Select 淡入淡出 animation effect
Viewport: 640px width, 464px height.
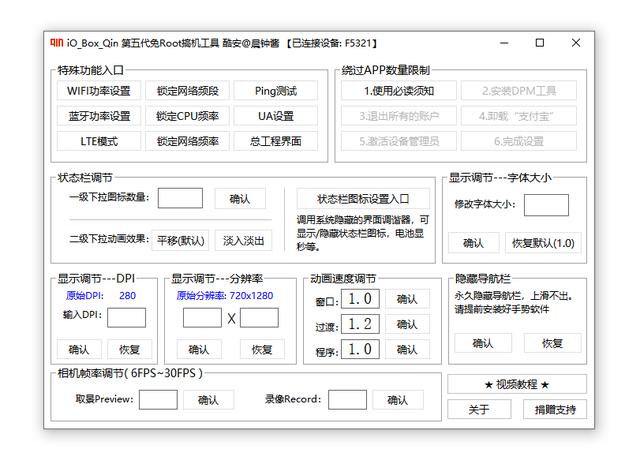pos(243,240)
